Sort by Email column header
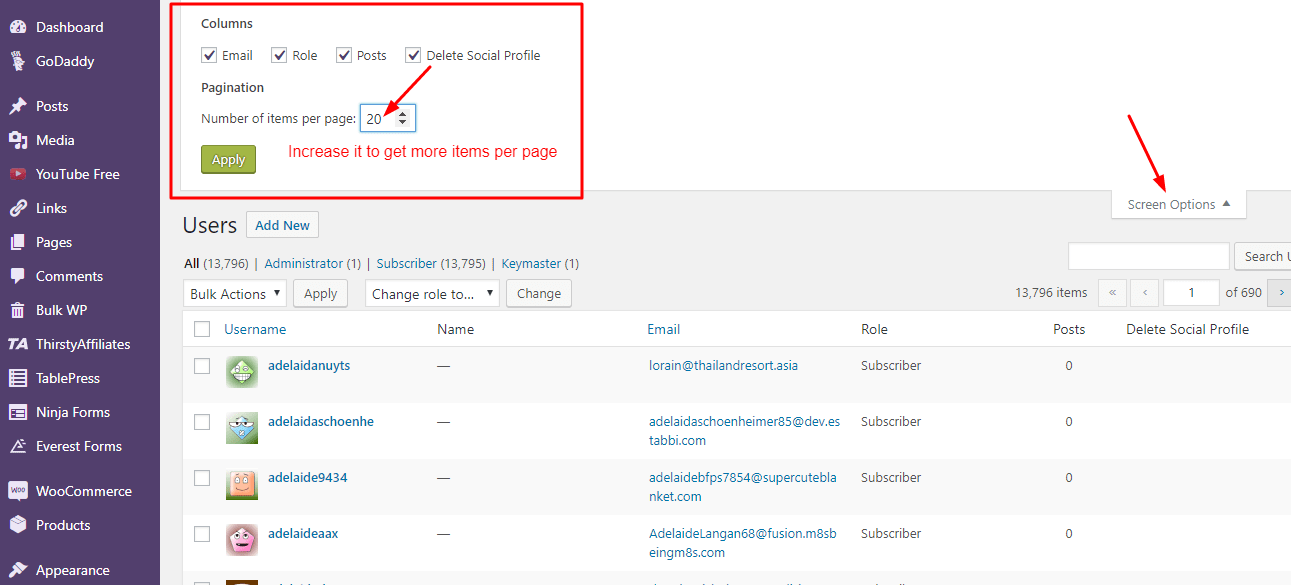 [663, 329]
